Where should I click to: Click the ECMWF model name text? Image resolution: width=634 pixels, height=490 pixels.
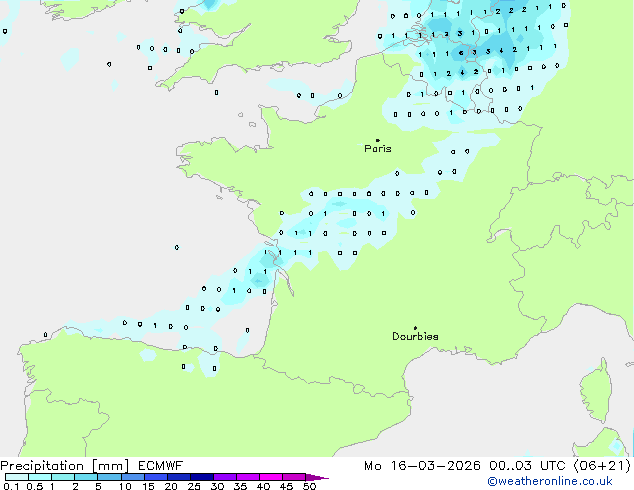161,466
